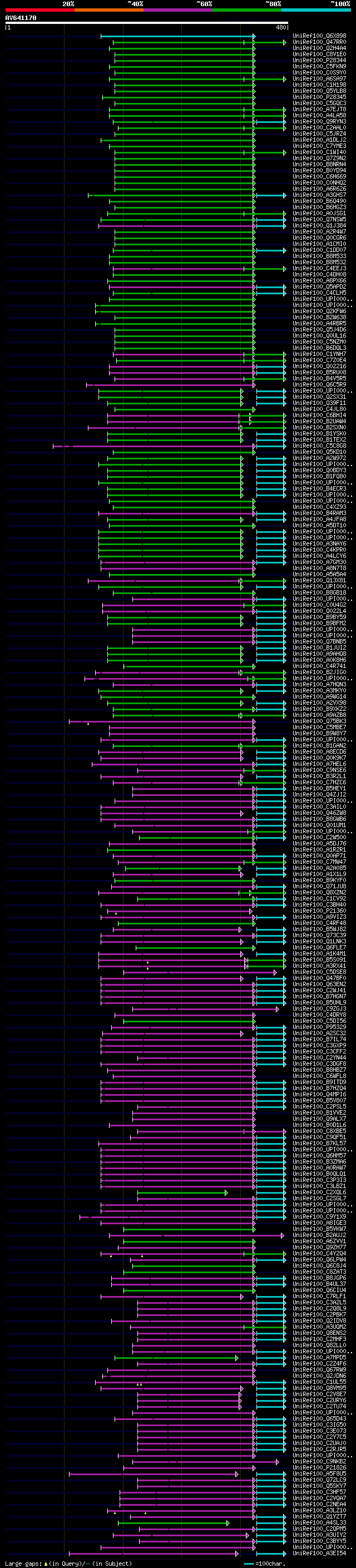Select hit UniRef100_Q7BNB5
Viewport: 356px width, 1568px height.
319,641
